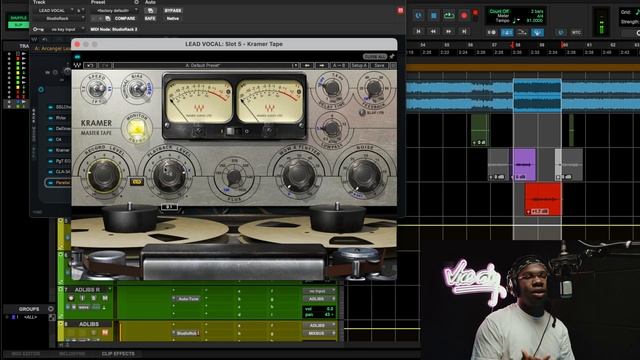Click the Record Level knob
The width and height of the screenshot is (640, 360).
[103, 176]
